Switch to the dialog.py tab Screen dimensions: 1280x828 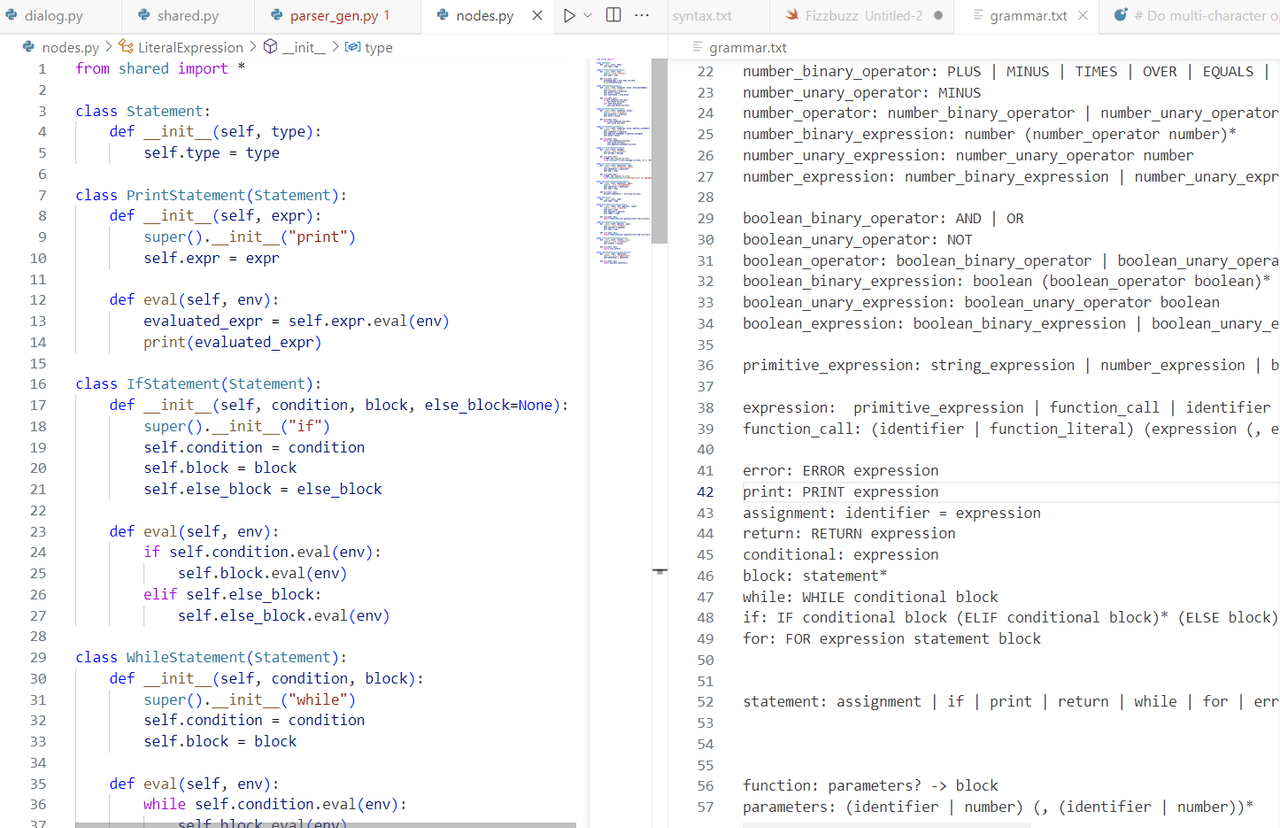[53, 16]
